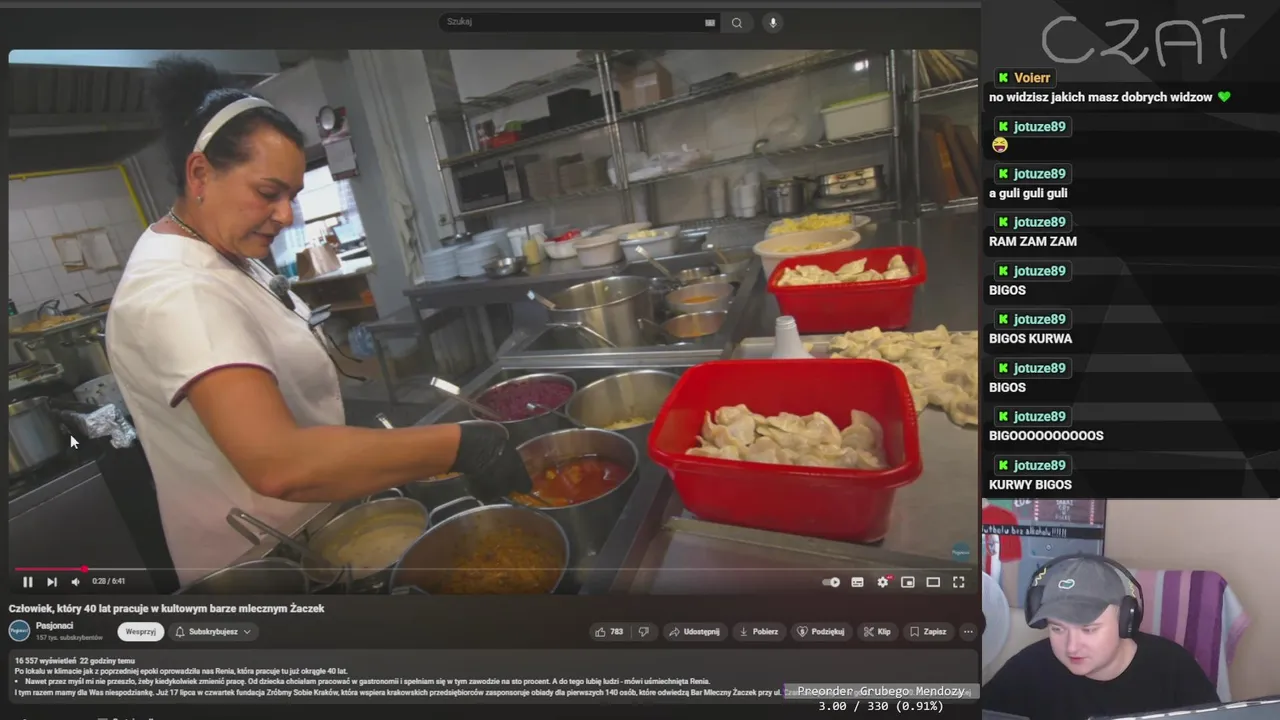
Task: Click the Zapisz save button
Action: tap(928, 632)
